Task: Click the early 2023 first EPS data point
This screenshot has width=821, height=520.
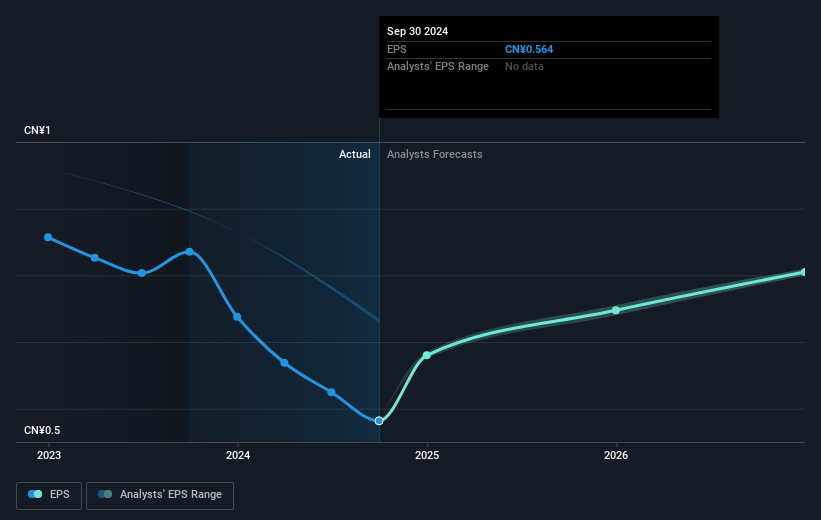Action: pos(48,237)
